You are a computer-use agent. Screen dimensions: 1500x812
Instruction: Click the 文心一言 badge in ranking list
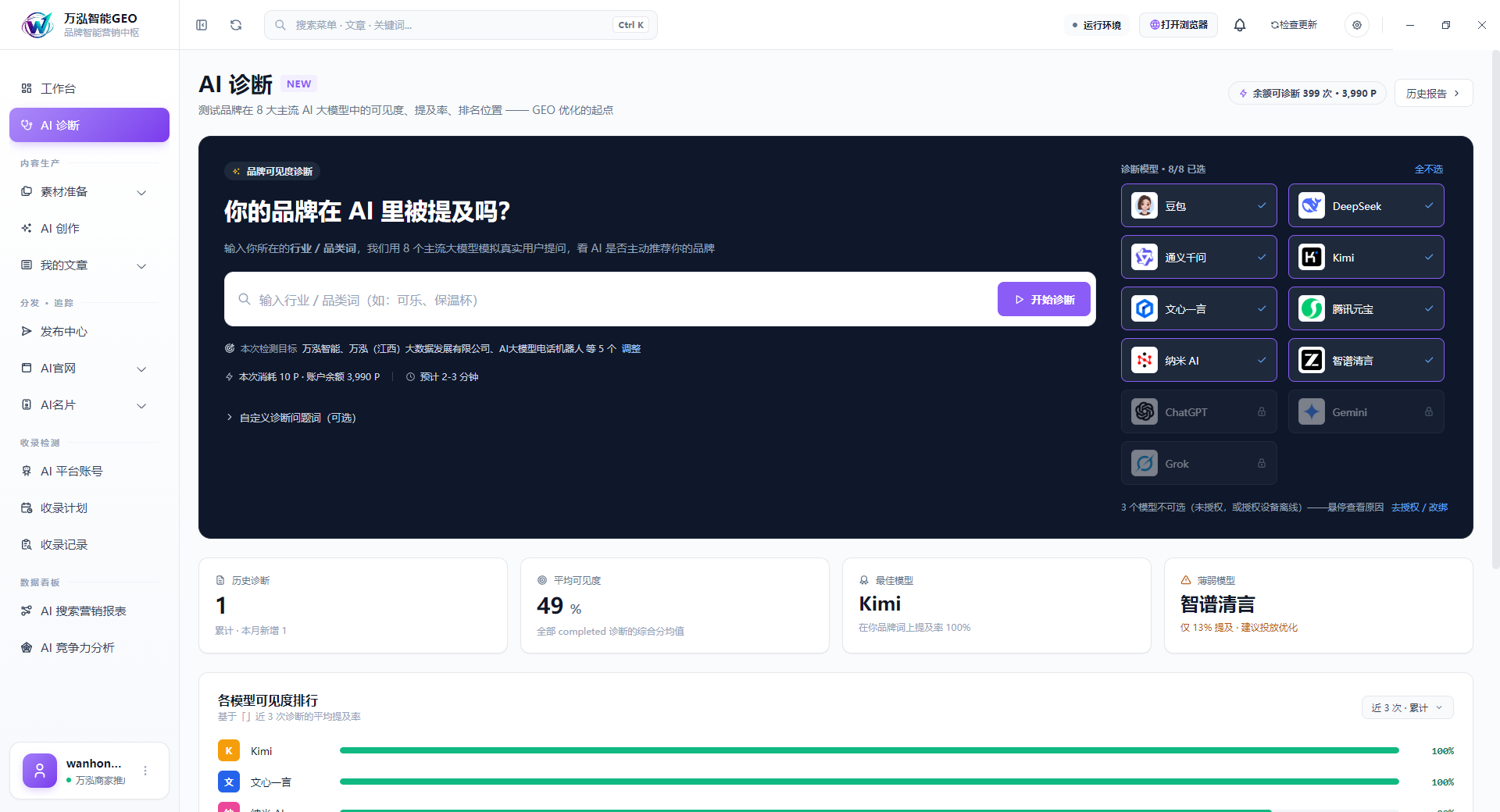[229, 782]
